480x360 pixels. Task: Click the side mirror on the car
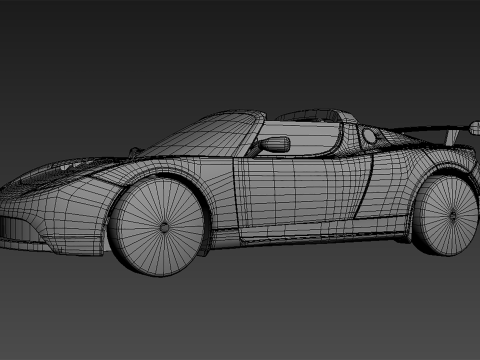pos(274,144)
